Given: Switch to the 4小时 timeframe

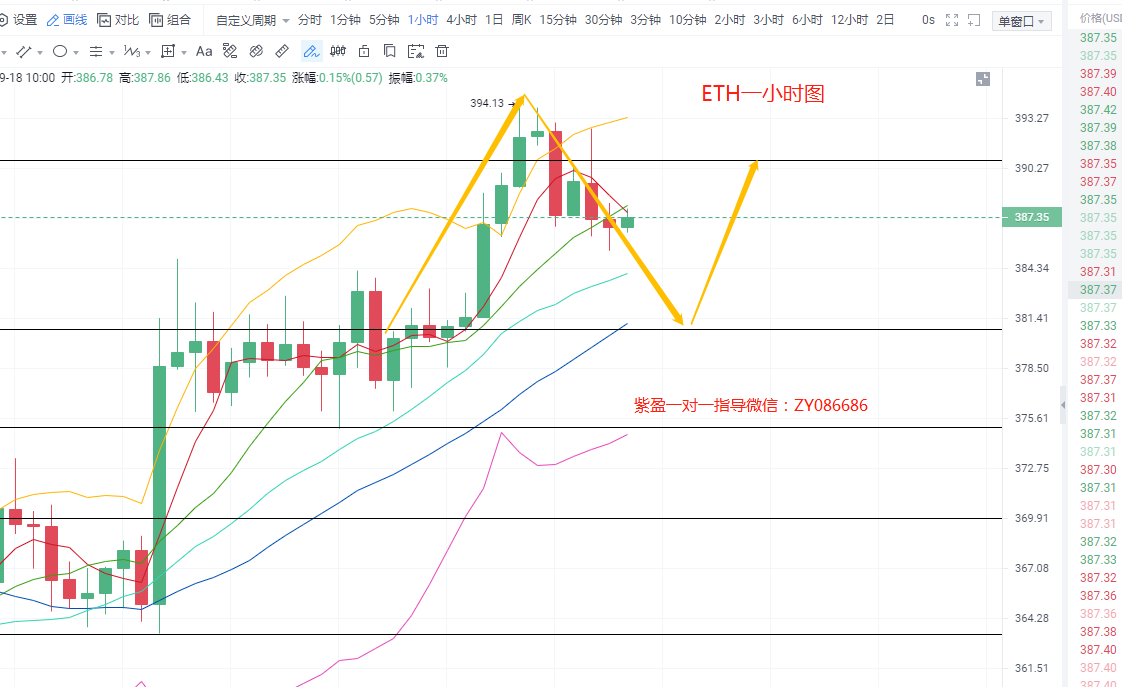Looking at the screenshot, I should [461, 20].
